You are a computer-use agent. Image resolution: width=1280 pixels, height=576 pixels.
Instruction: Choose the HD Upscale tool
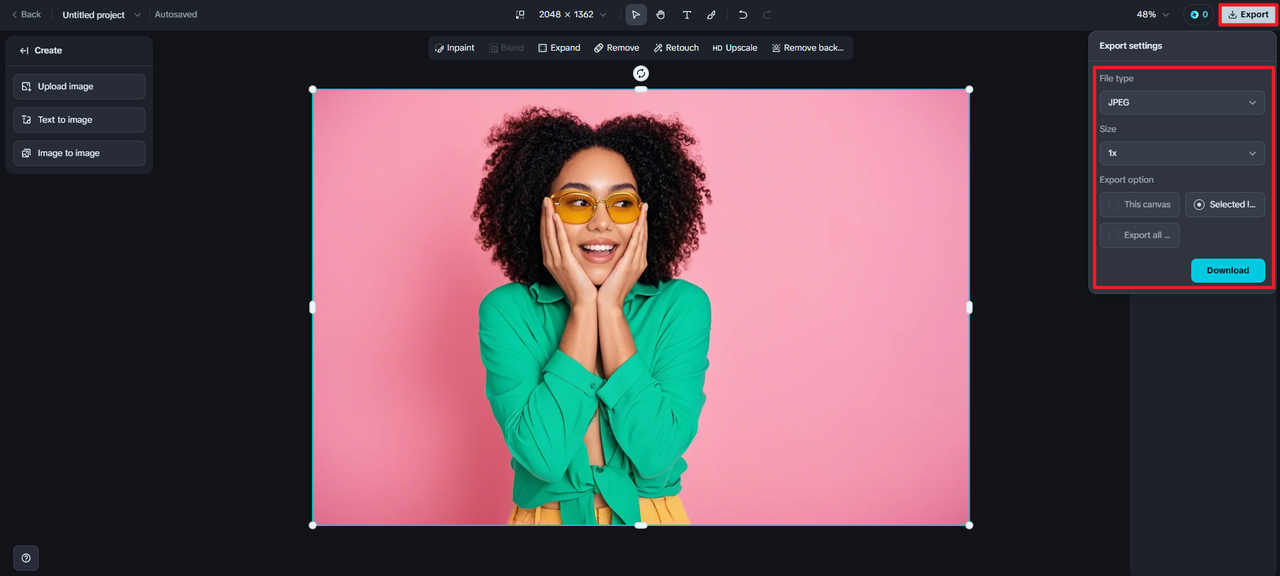(x=735, y=48)
